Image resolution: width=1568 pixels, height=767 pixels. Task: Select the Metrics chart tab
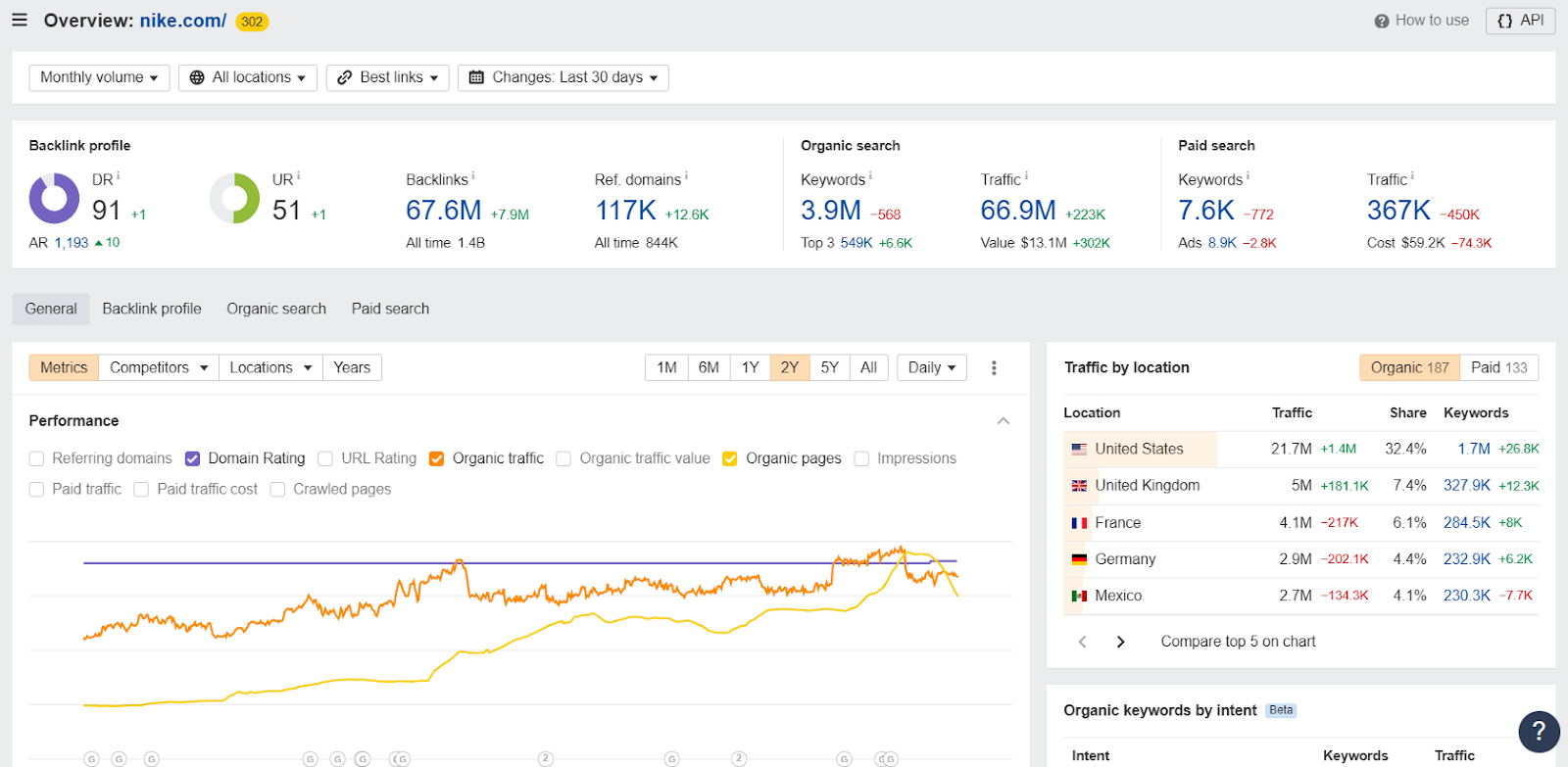coord(64,367)
